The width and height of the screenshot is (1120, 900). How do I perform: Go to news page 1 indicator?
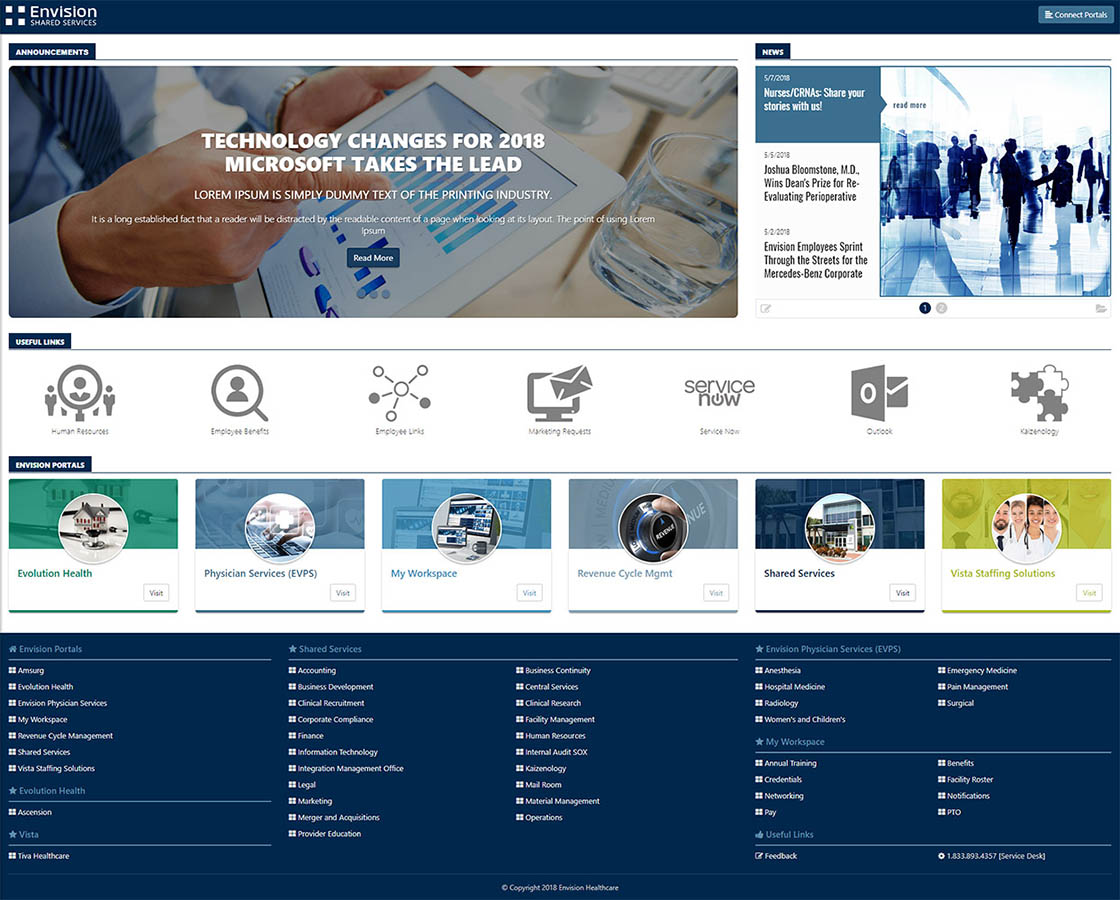coord(925,308)
